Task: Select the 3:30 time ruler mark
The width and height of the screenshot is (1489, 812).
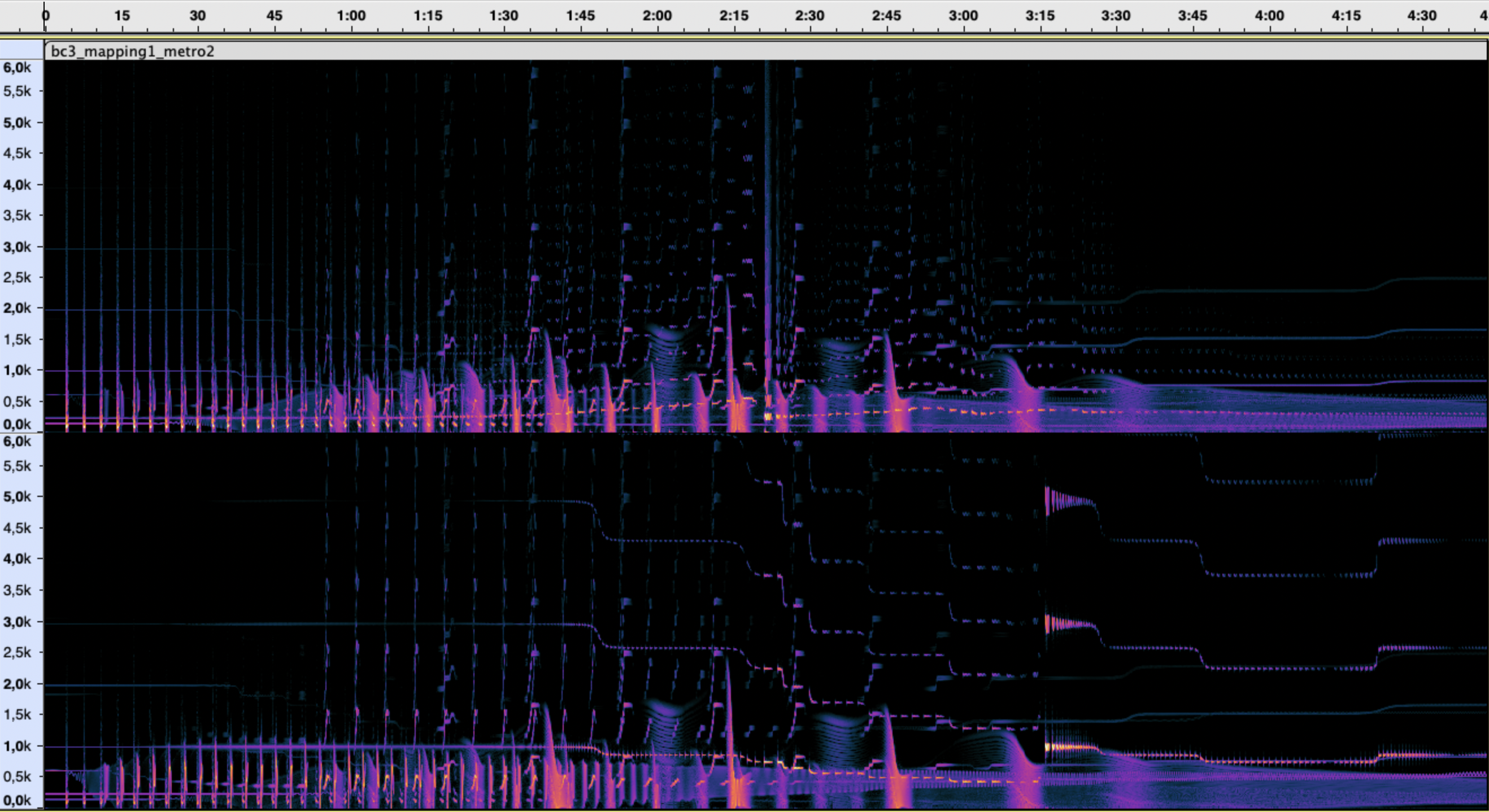Action: click(x=1116, y=16)
